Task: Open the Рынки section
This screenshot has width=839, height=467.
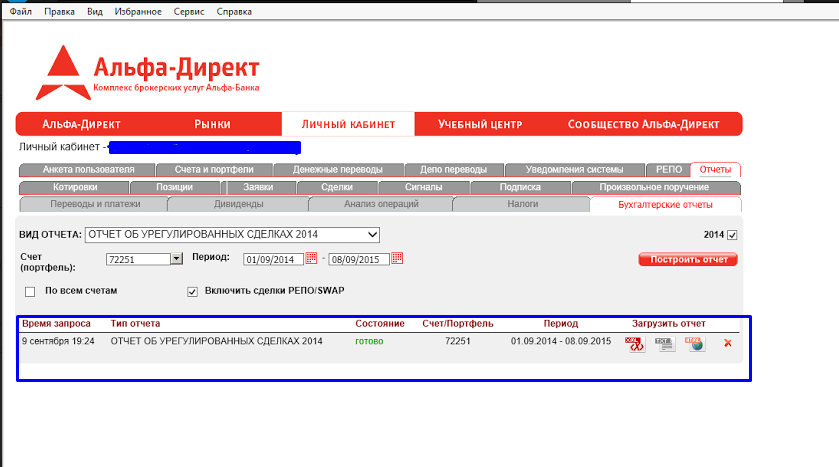Action: pyautogui.click(x=212, y=124)
